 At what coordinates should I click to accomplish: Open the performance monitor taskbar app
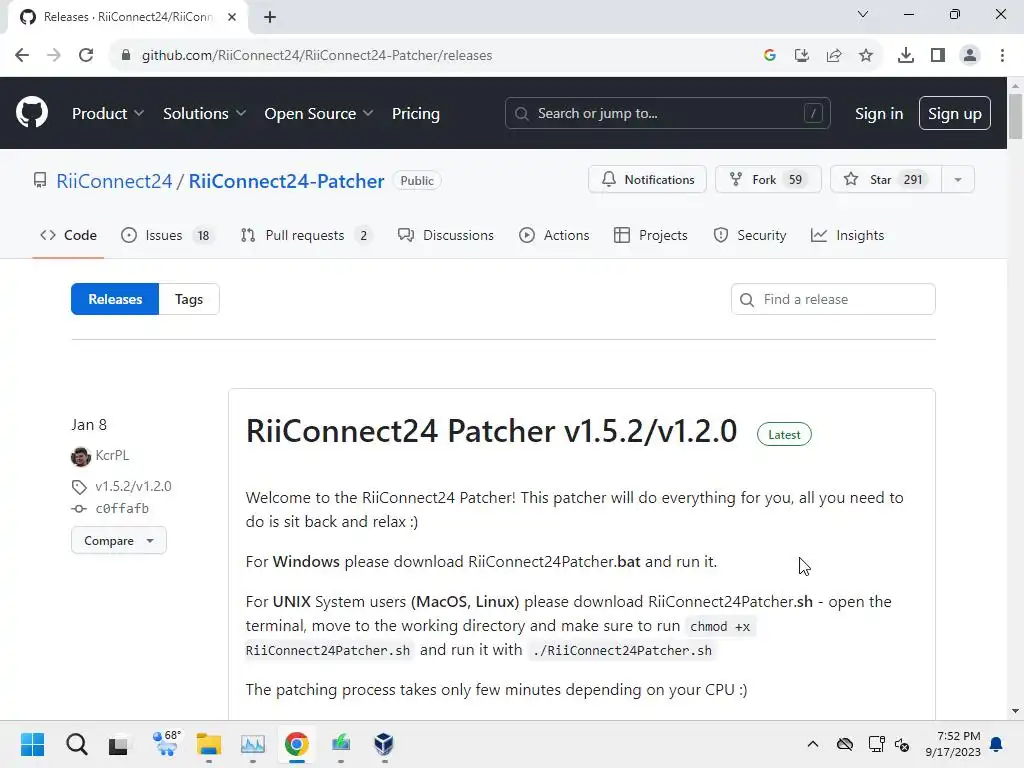(253, 744)
